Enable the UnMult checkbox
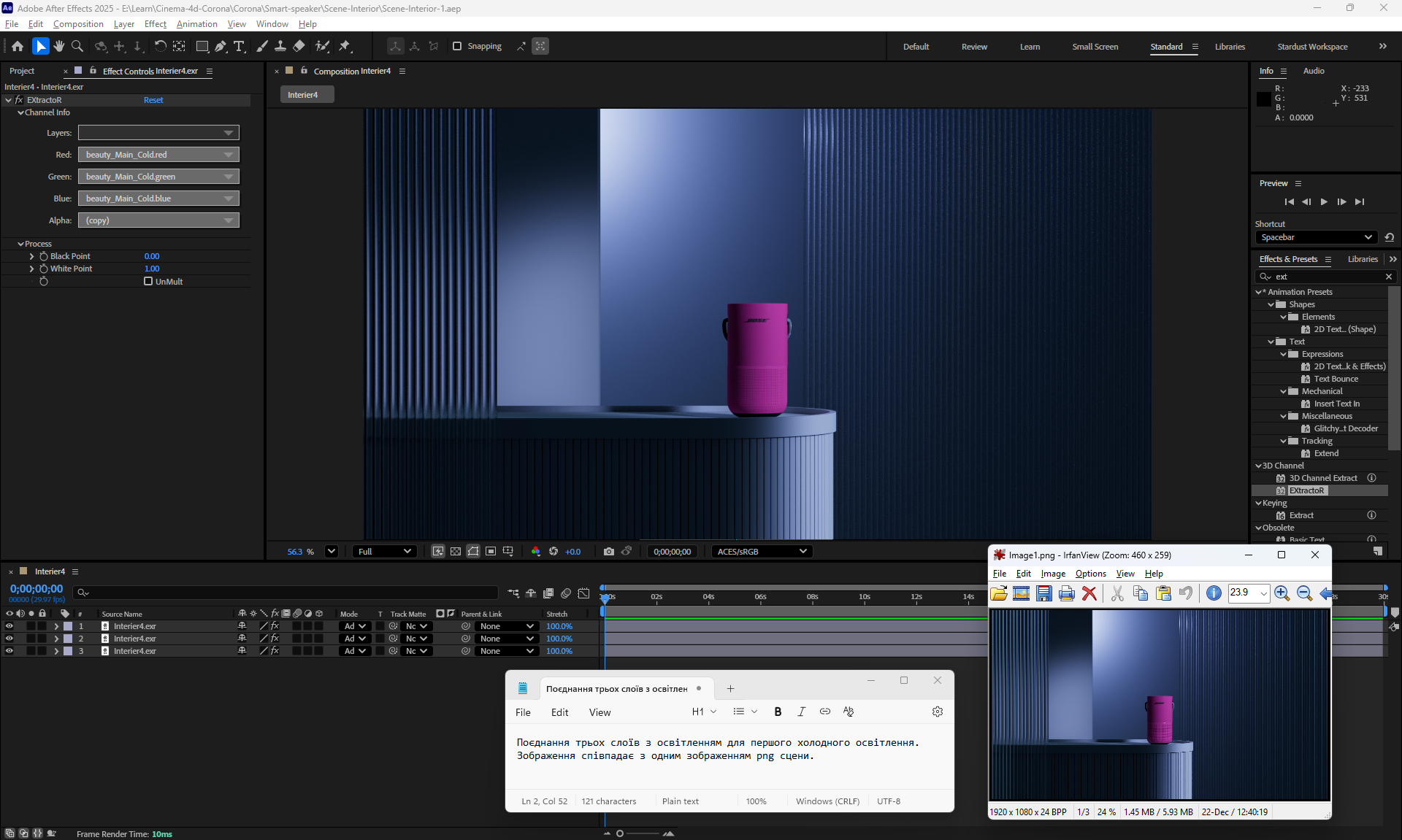 (x=148, y=281)
